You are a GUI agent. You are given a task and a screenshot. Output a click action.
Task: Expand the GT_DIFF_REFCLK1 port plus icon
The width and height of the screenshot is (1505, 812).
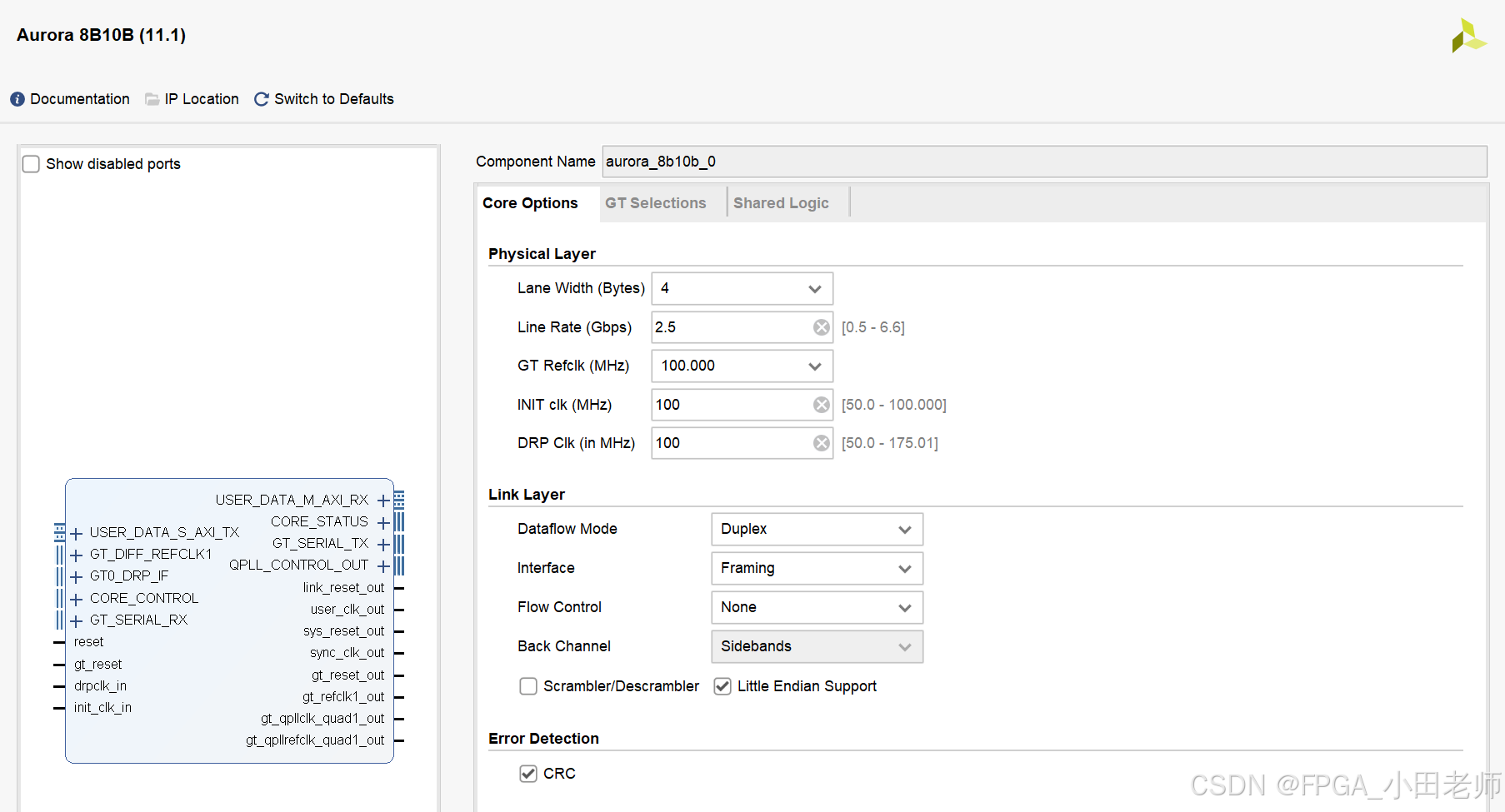[x=77, y=555]
